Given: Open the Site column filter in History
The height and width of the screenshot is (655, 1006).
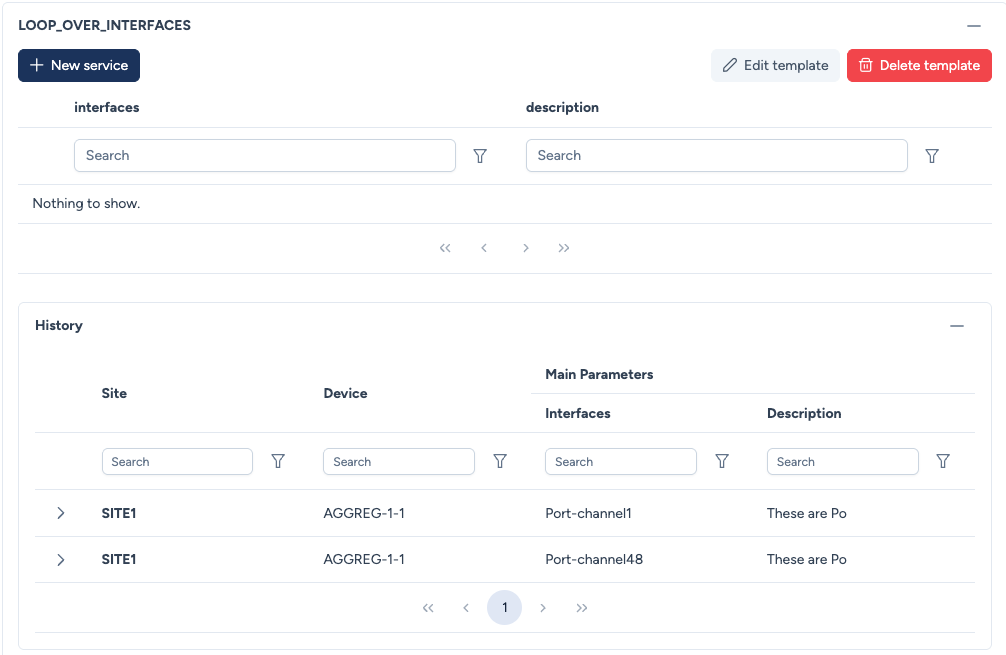Looking at the screenshot, I should (278, 461).
